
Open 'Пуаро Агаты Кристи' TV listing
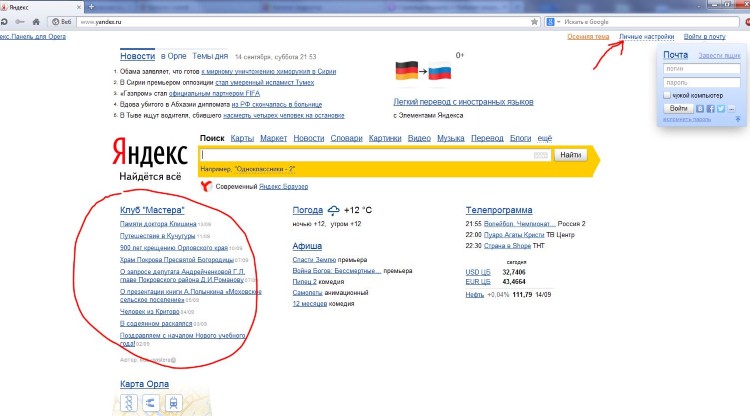[x=514, y=235]
